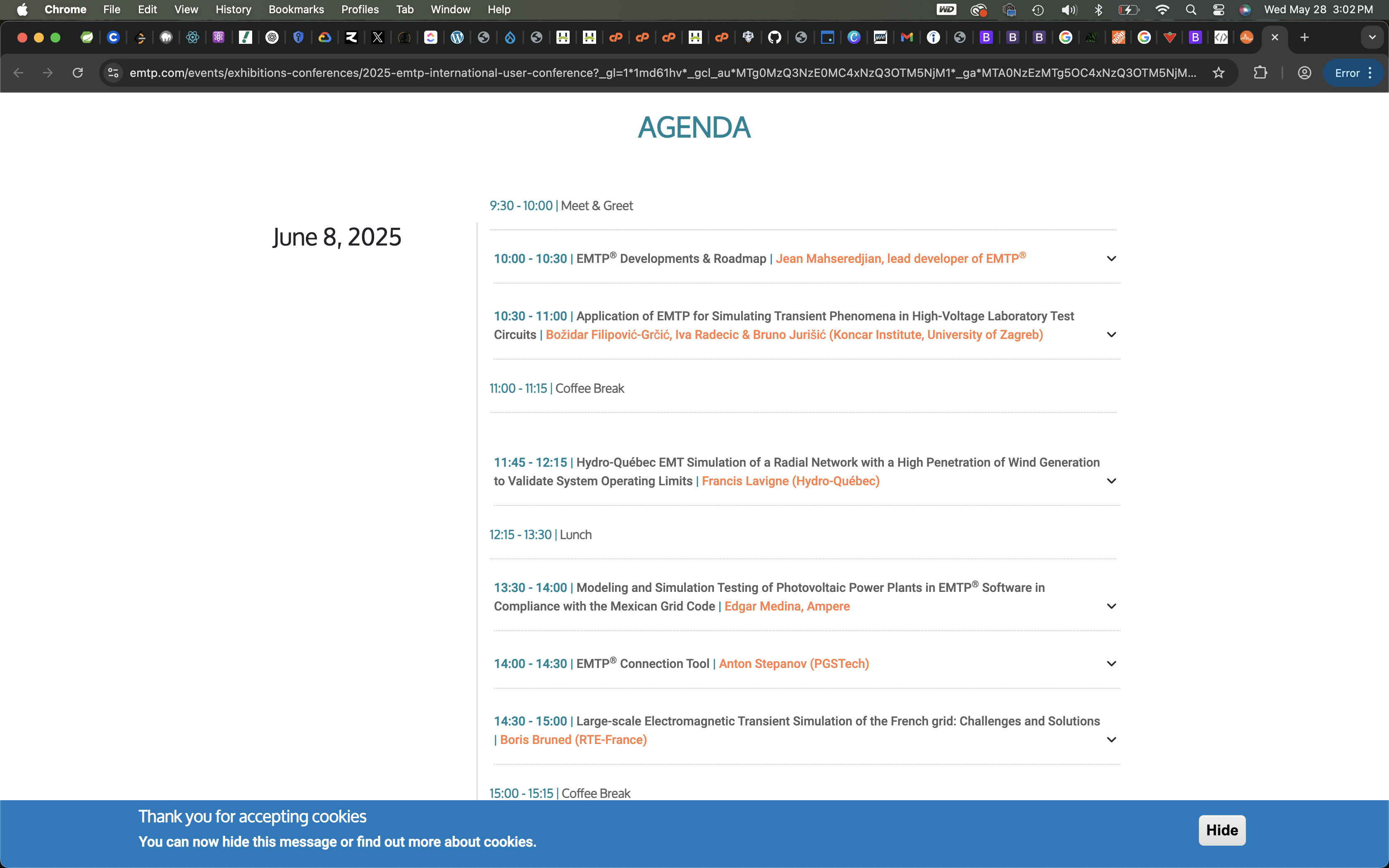Viewport: 1389px width, 868px height.
Task: Switch to the Gmail tab
Action: pos(907,37)
